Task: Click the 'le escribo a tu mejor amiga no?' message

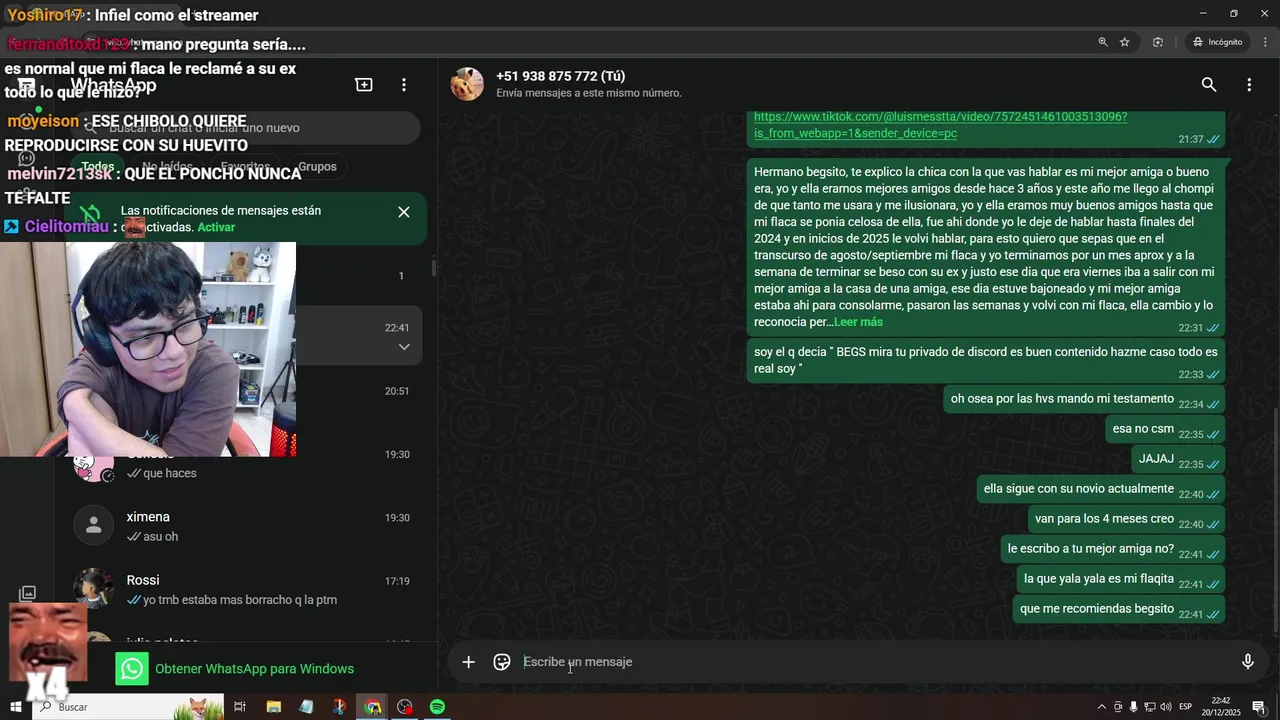Action: pyautogui.click(x=1113, y=549)
